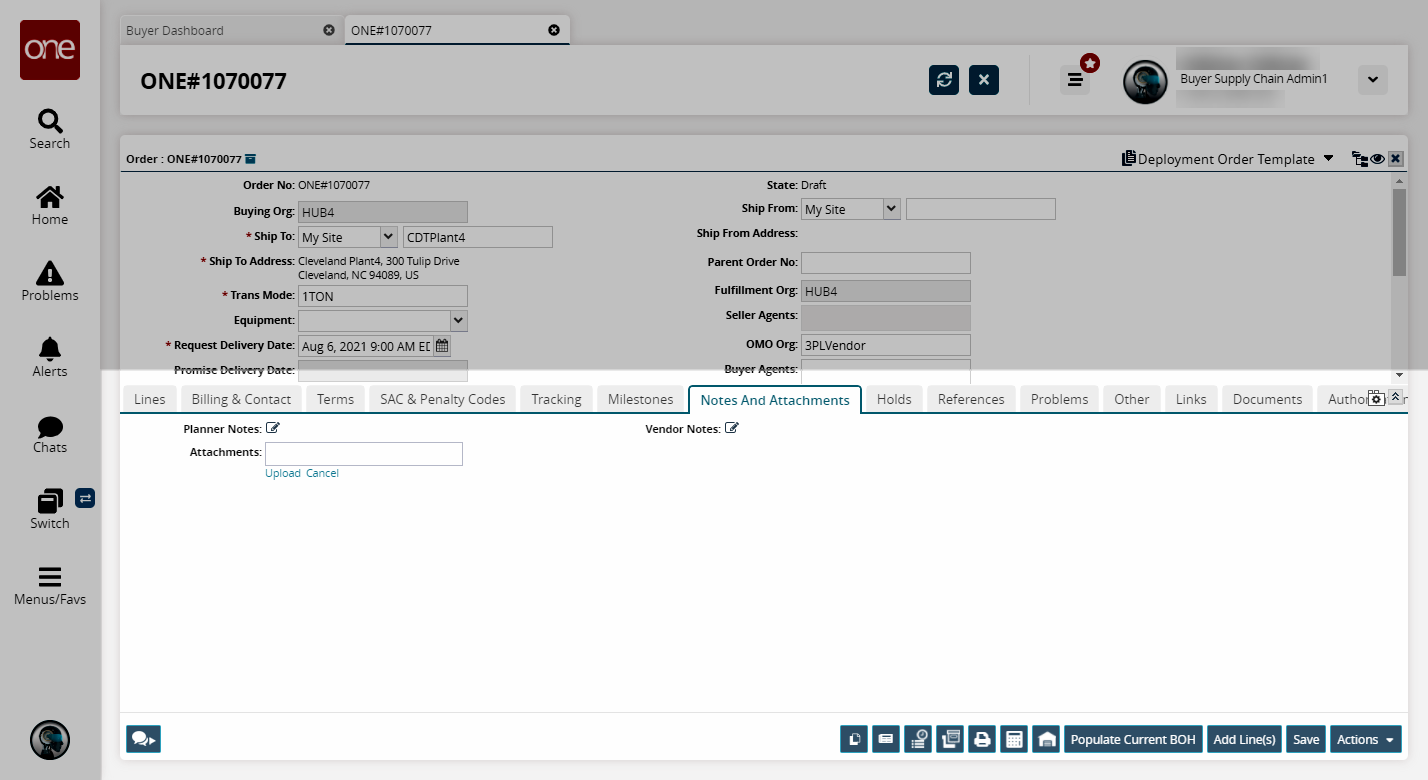This screenshot has height=780, width=1428.
Task: Click the Attachments input field
Action: [364, 454]
